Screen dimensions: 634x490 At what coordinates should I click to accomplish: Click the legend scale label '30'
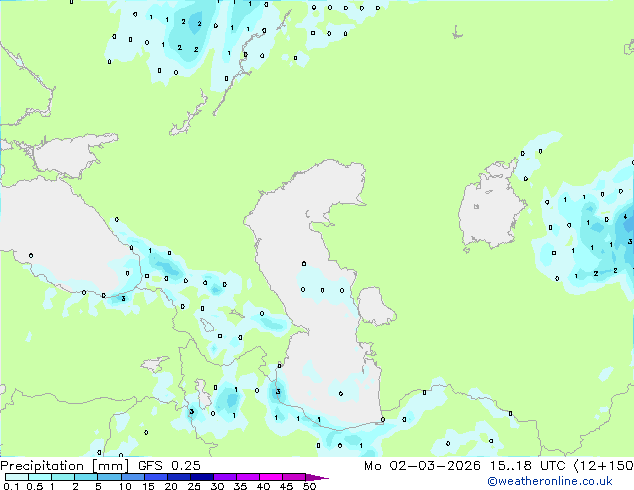pos(217,486)
